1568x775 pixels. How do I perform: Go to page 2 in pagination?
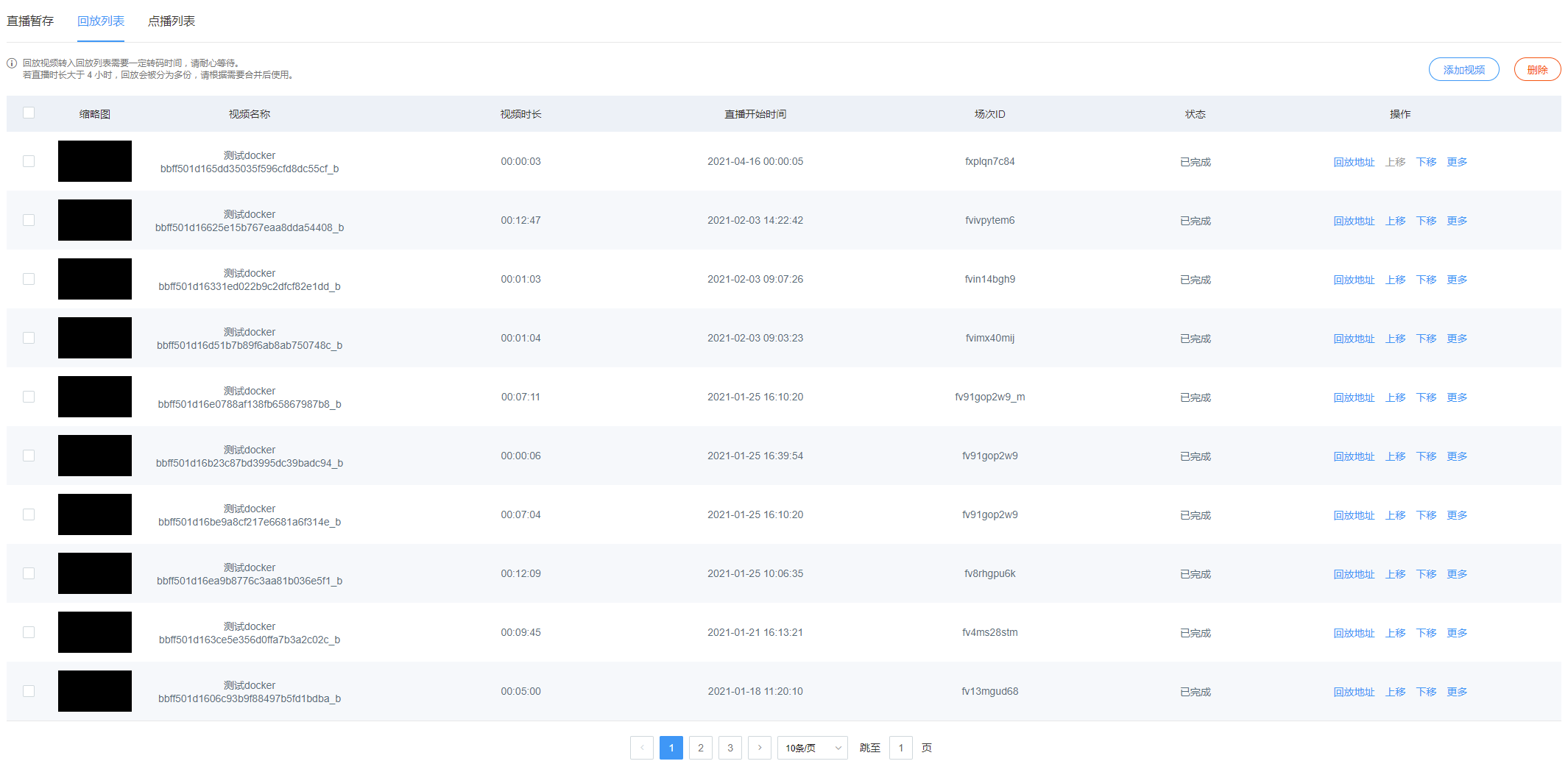(x=701, y=748)
